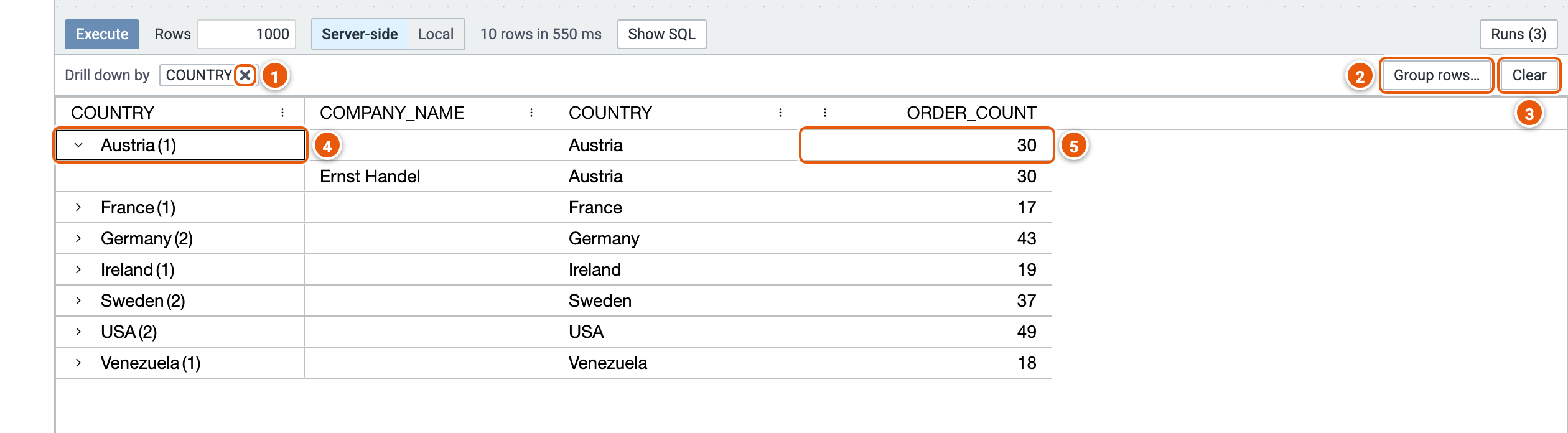Collapse the Austria (1) group
This screenshot has width=1568, height=433.
pos(78,145)
